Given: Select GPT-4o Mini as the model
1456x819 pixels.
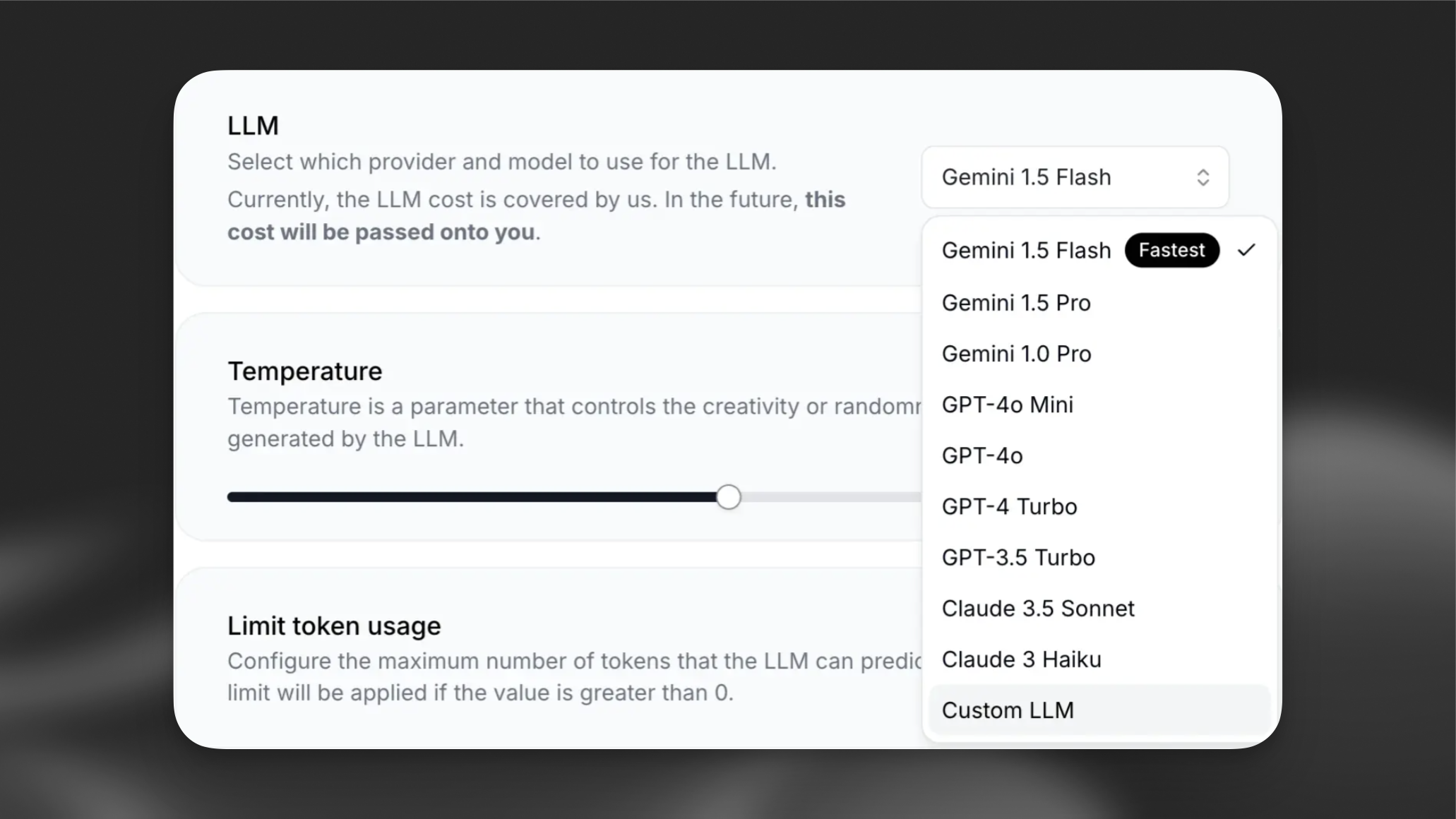Looking at the screenshot, I should pos(1007,404).
